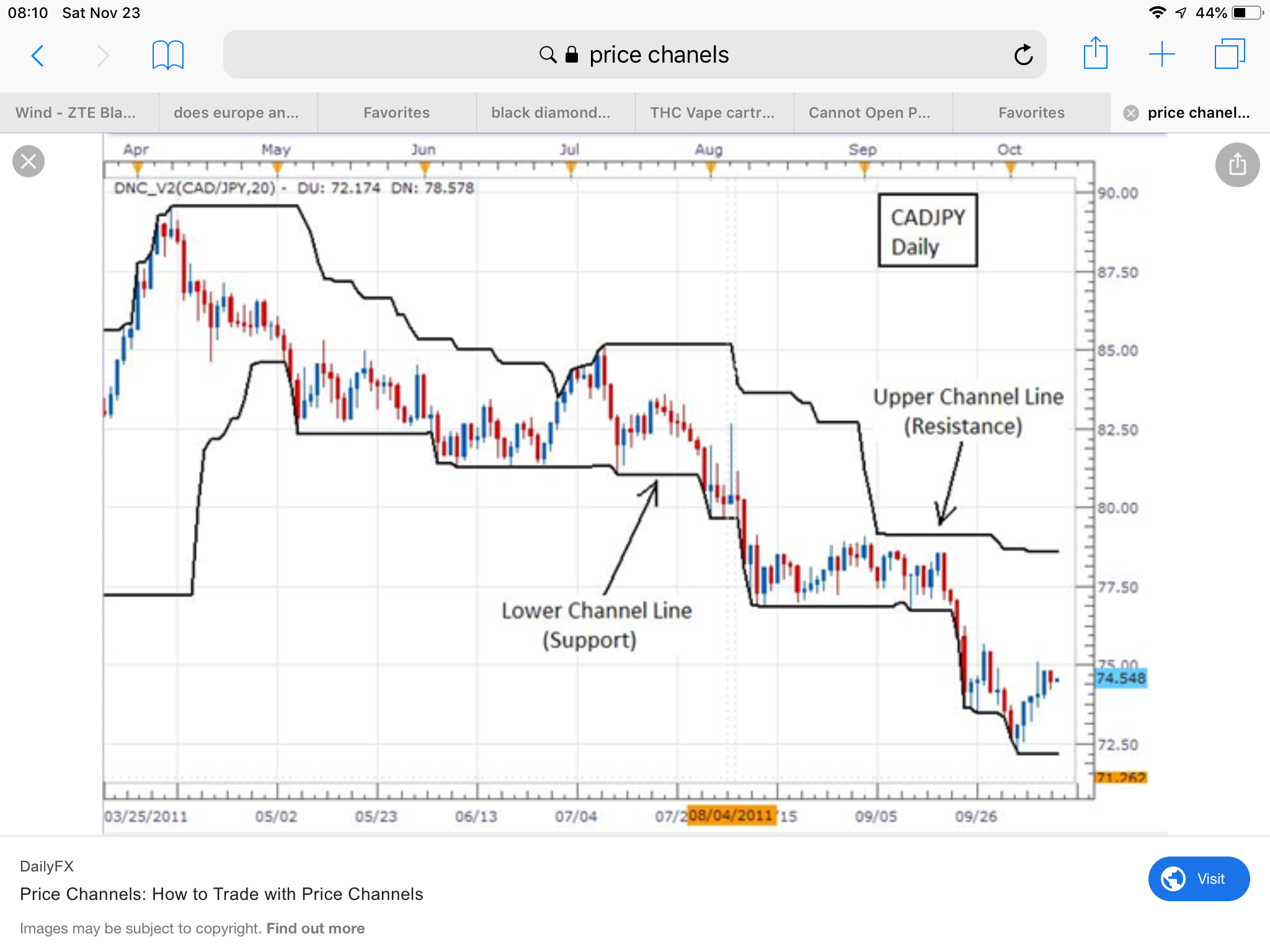Open the Find out more link
The height and width of the screenshot is (952, 1270).
316,928
